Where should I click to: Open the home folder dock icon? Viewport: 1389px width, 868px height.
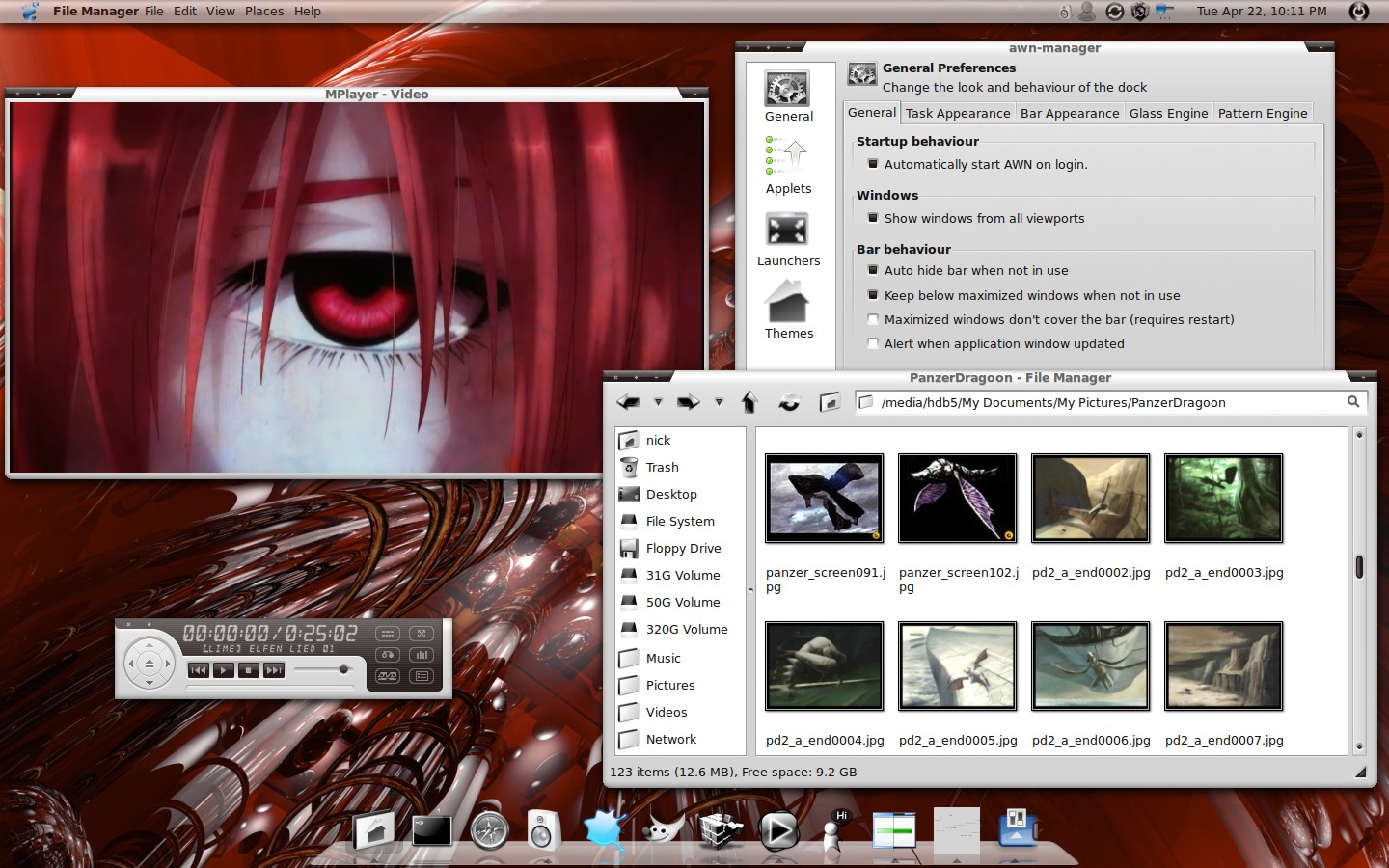374,830
